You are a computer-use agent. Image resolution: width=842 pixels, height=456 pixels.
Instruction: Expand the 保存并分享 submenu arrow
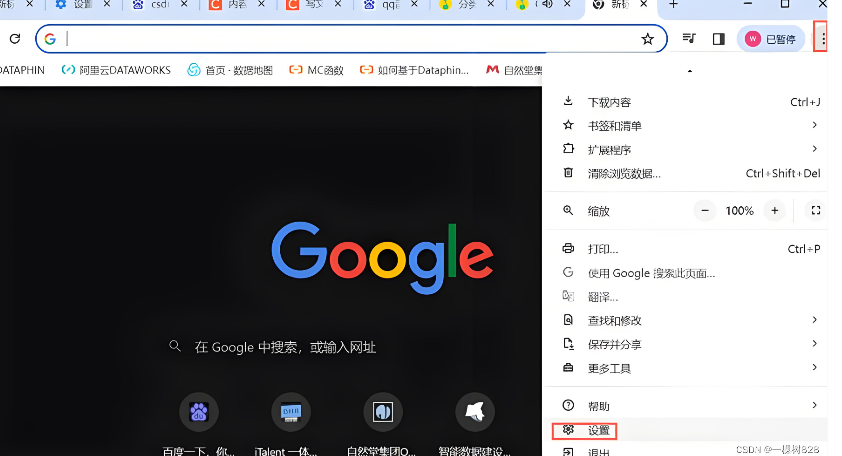pos(815,343)
